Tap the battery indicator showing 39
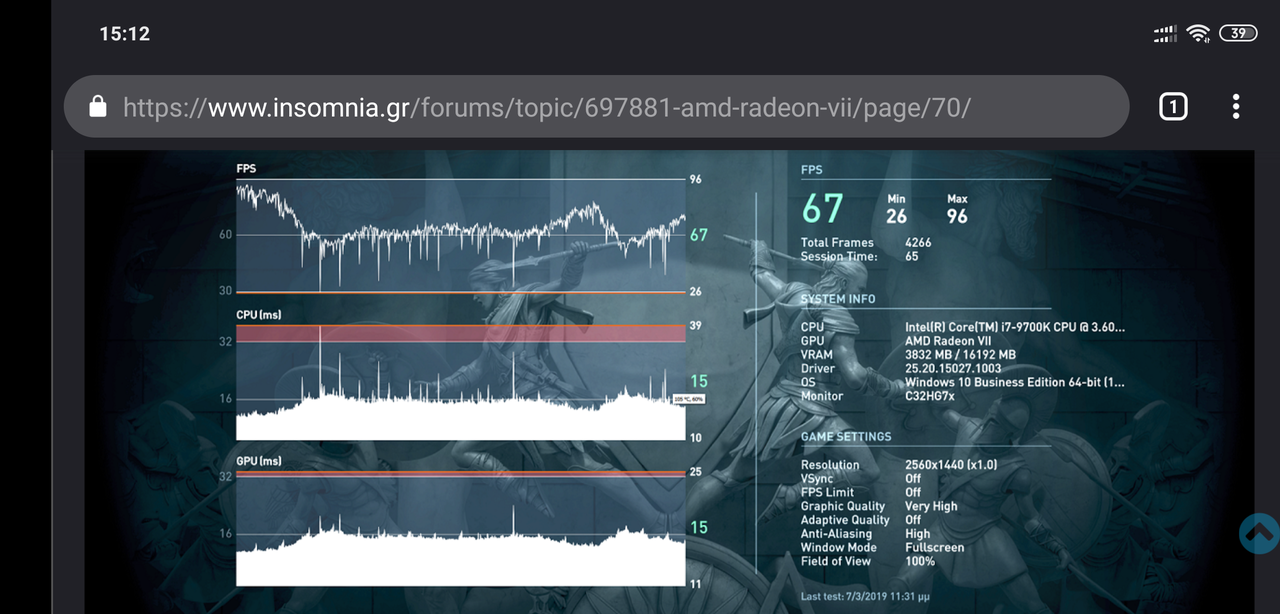This screenshot has width=1280, height=614. coord(1238,33)
